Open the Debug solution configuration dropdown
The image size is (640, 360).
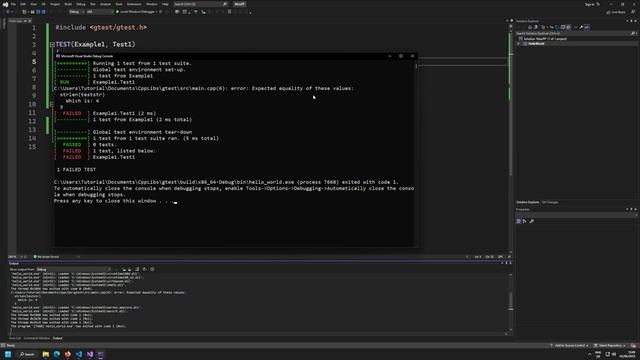pyautogui.click(x=76, y=12)
